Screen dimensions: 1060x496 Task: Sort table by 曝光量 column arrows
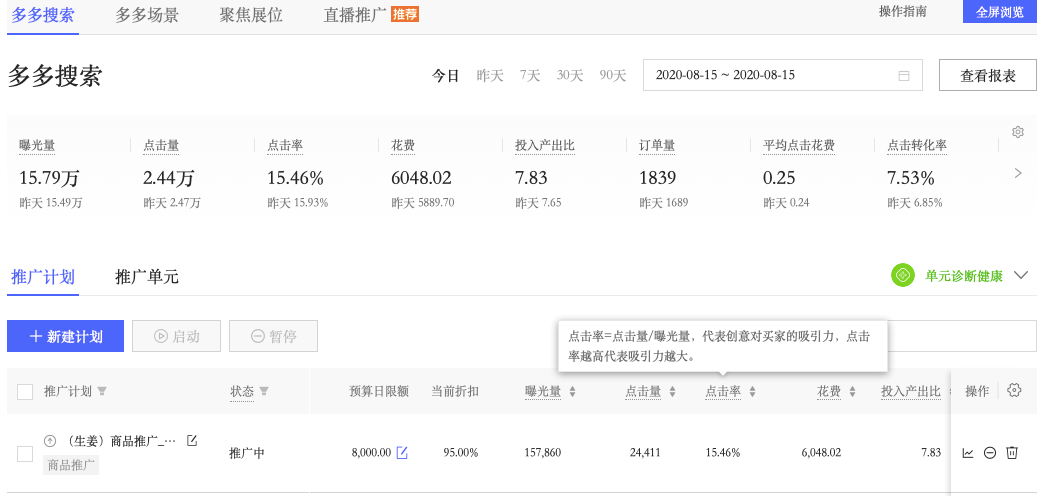(x=572, y=391)
